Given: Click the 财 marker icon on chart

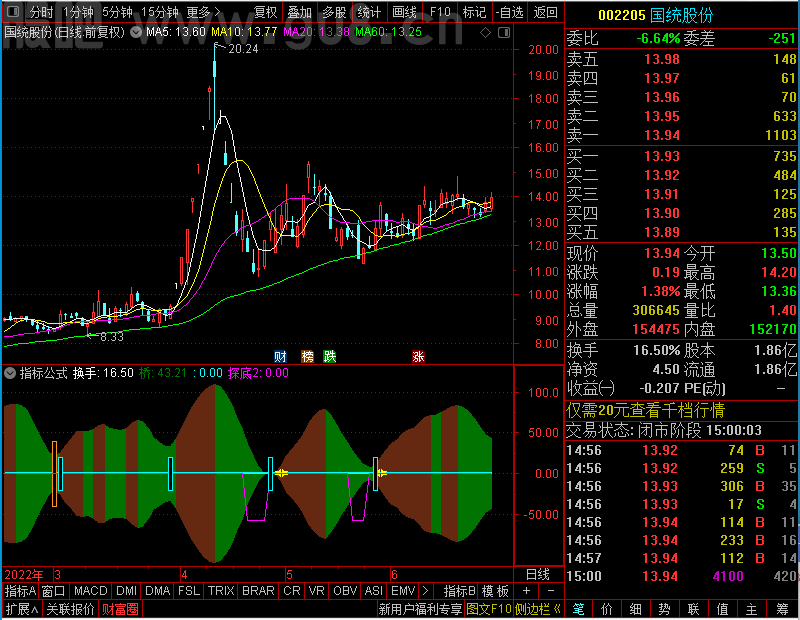Looking at the screenshot, I should (280, 356).
